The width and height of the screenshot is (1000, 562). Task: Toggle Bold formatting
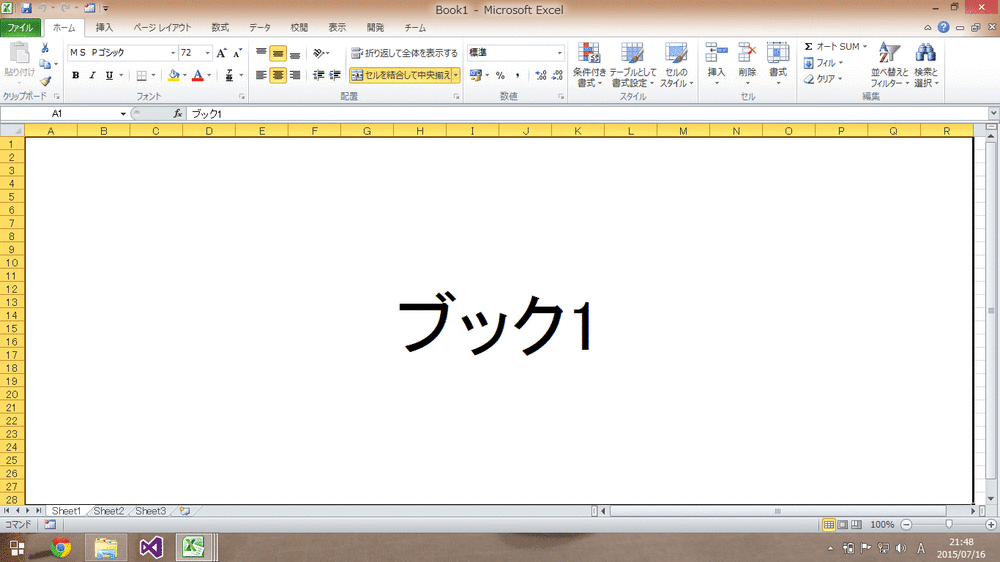click(x=75, y=75)
